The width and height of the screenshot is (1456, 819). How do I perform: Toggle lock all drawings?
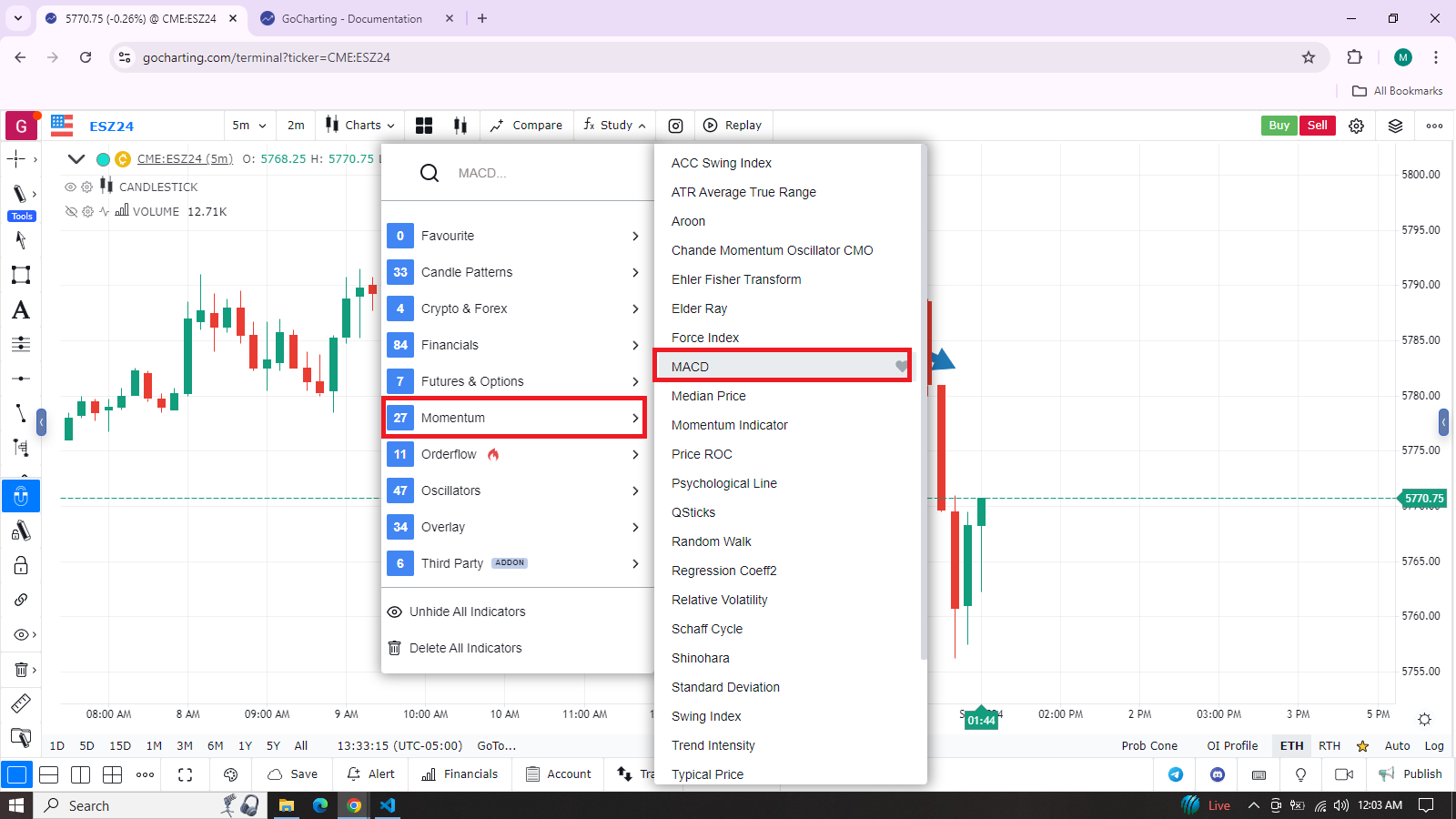coord(21,565)
